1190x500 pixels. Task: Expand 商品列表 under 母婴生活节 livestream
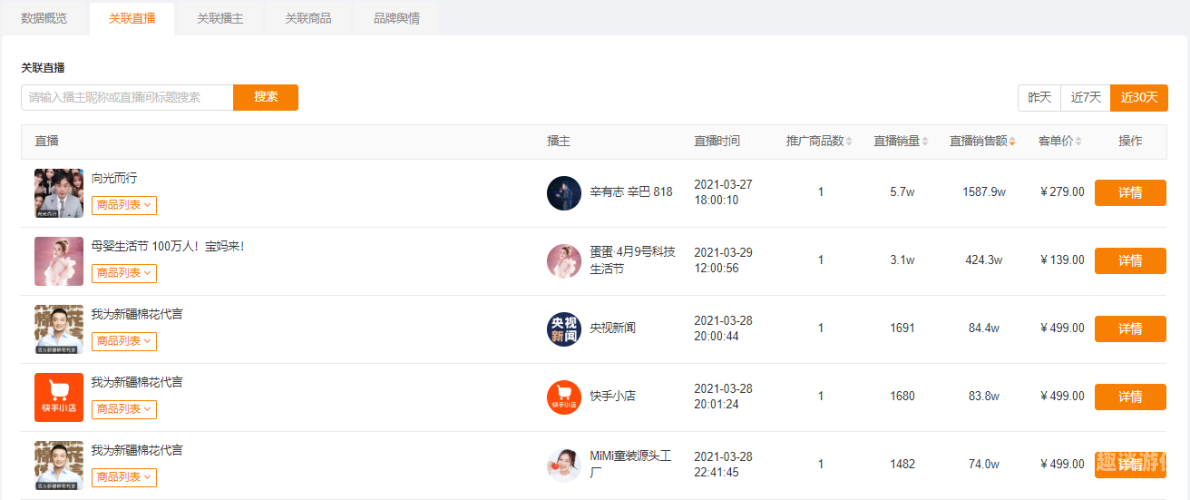pyautogui.click(x=124, y=273)
